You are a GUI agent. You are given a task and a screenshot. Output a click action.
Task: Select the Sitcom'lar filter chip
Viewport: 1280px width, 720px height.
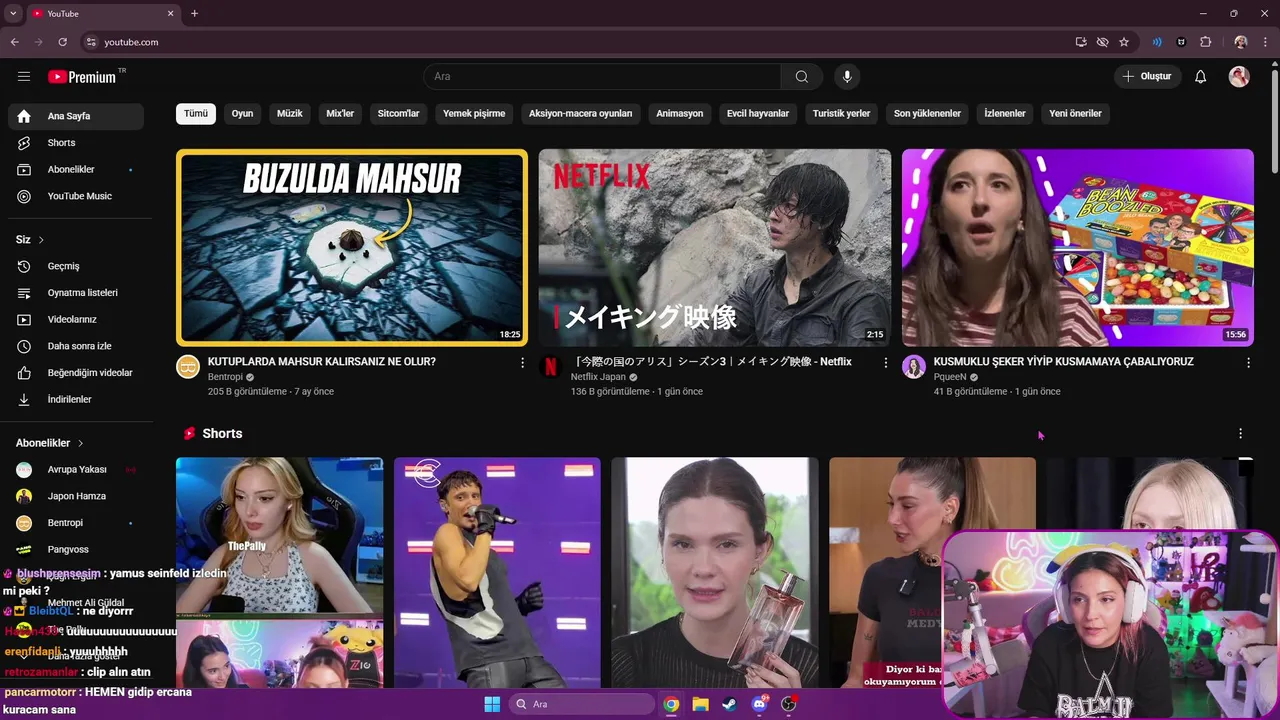398,113
